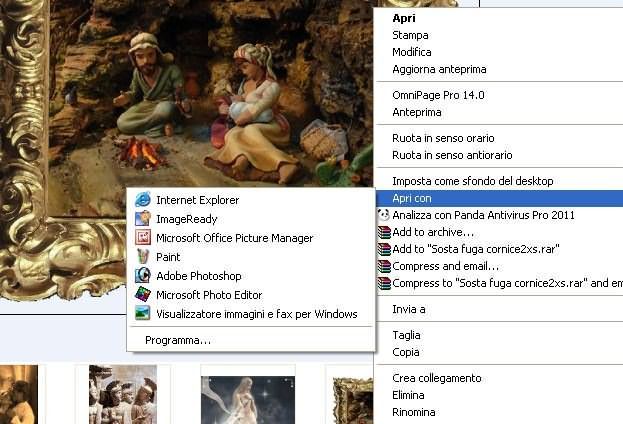Select the glowing angel night-sky thumbnail
The height and width of the screenshot is (424, 623).
point(248,400)
